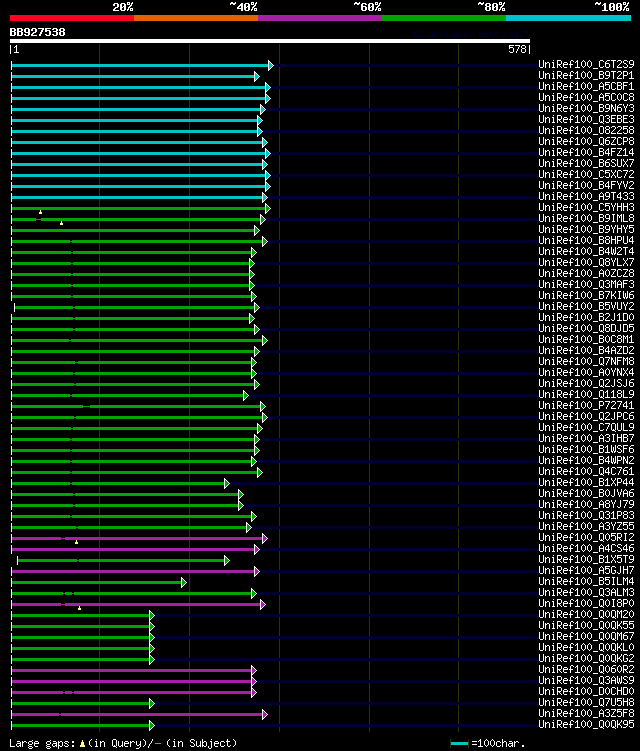Click the green arrowhead ending the B5ILM4 alignment
The image size is (640, 751).
184,582
